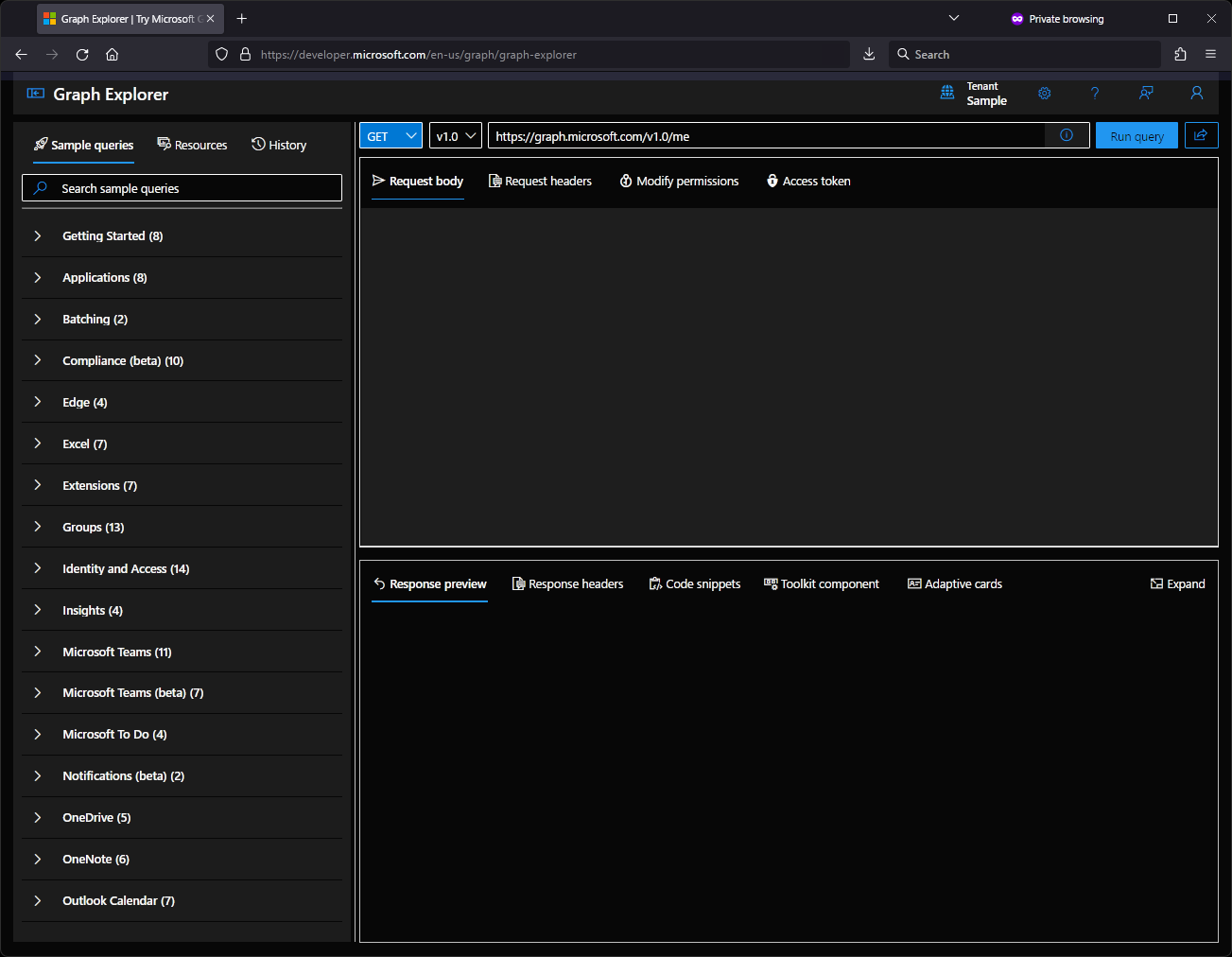Image resolution: width=1232 pixels, height=957 pixels.
Task: Click the feedback icon in the header
Action: pyautogui.click(x=1146, y=94)
